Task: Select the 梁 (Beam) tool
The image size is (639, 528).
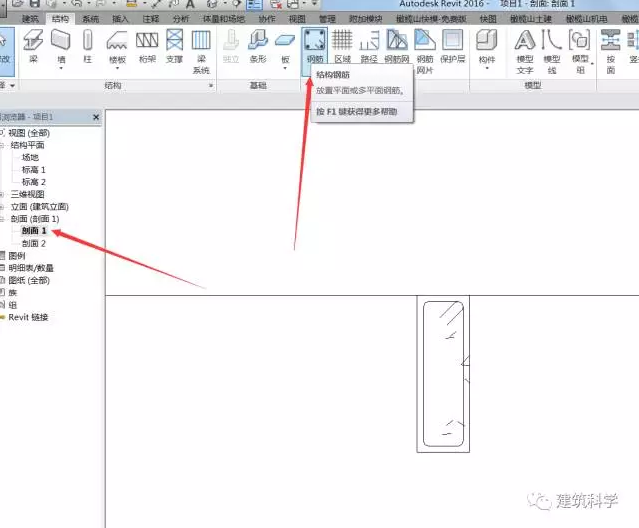Action: point(33,46)
